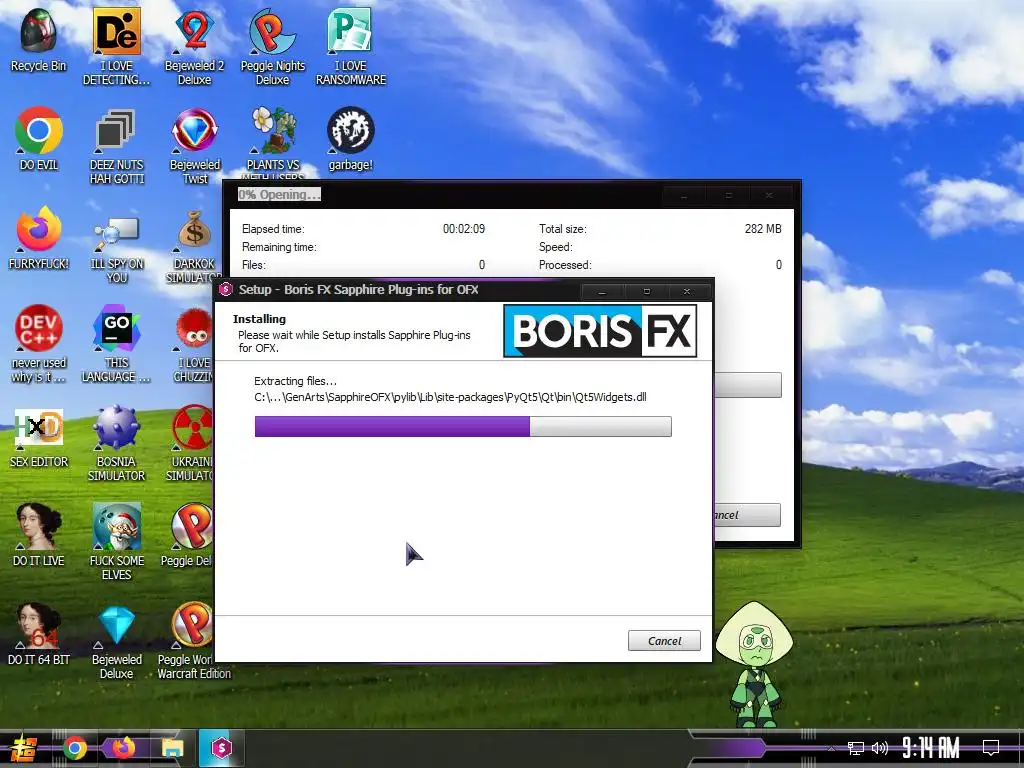Minimize the Boris FX Setup window
Screen dimensions: 1024x768
click(602, 291)
